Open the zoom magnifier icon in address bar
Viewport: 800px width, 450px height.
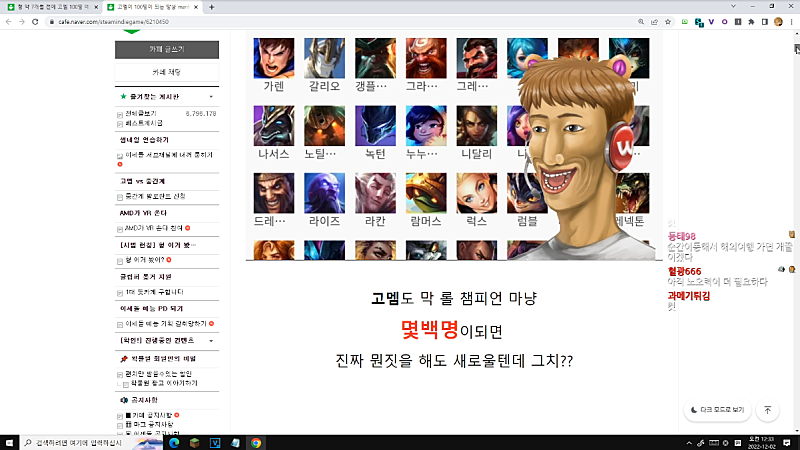[x=641, y=22]
